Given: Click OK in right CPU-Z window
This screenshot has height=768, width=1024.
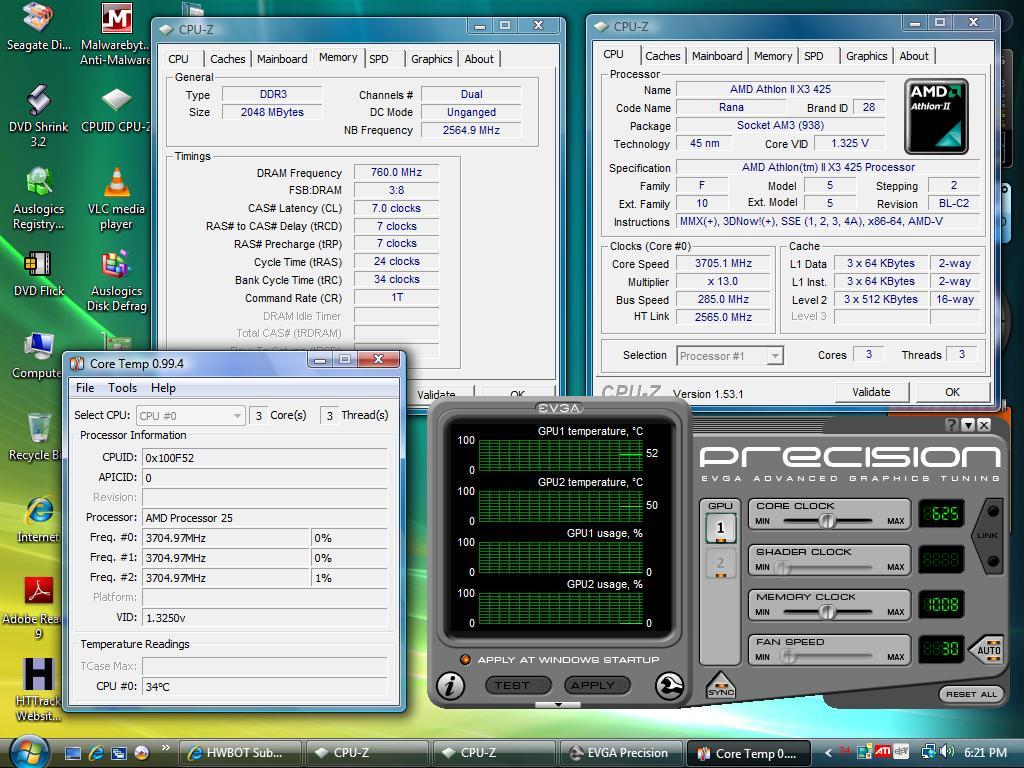Looking at the screenshot, I should pyautogui.click(x=952, y=392).
